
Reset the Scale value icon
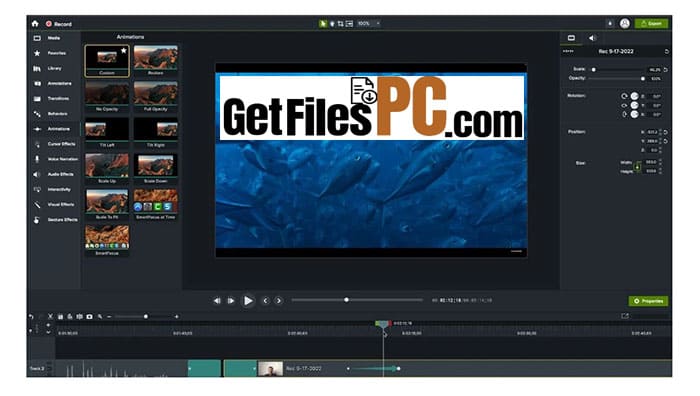[666, 70]
